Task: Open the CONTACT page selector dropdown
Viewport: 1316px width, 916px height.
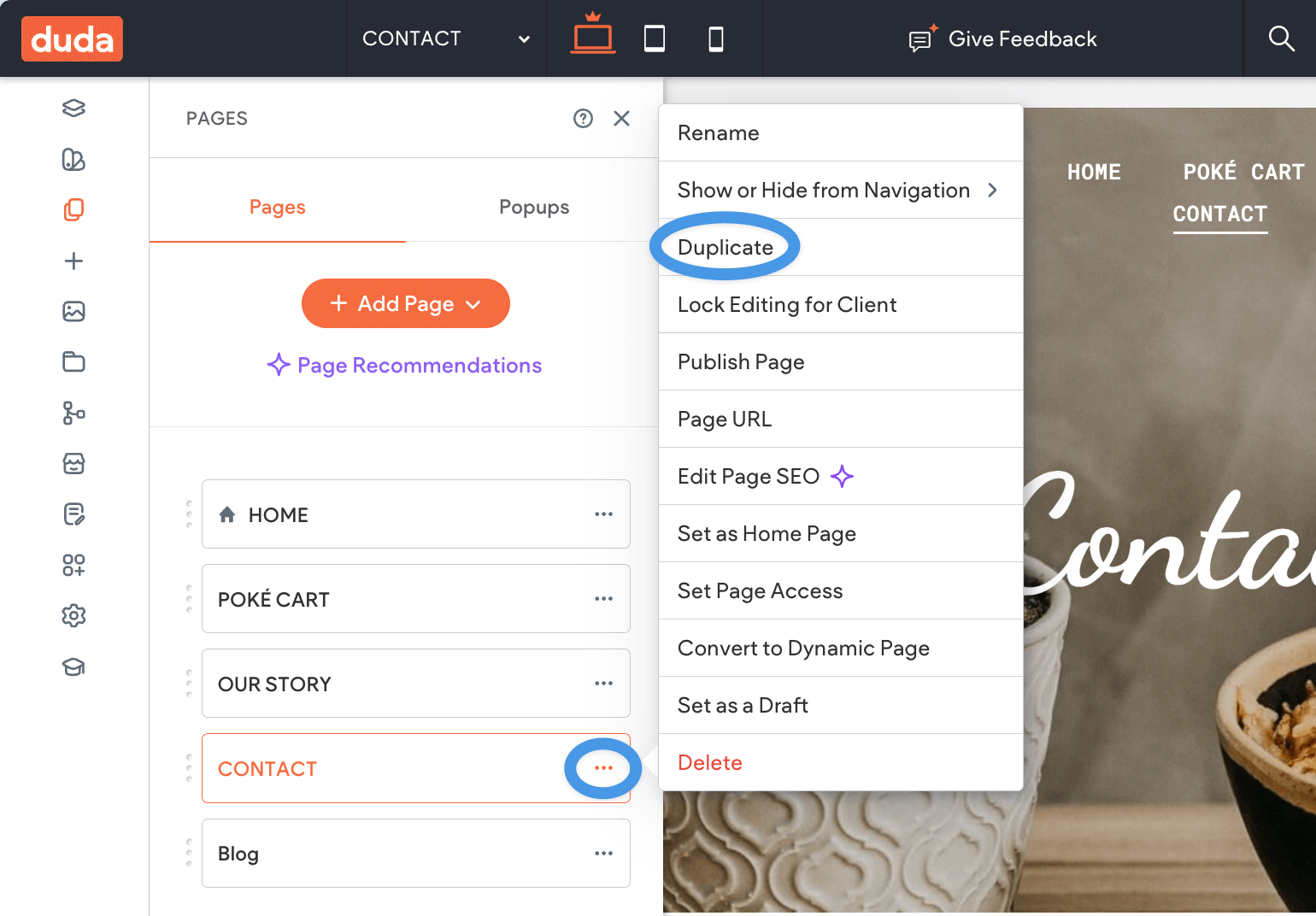Action: (x=444, y=38)
